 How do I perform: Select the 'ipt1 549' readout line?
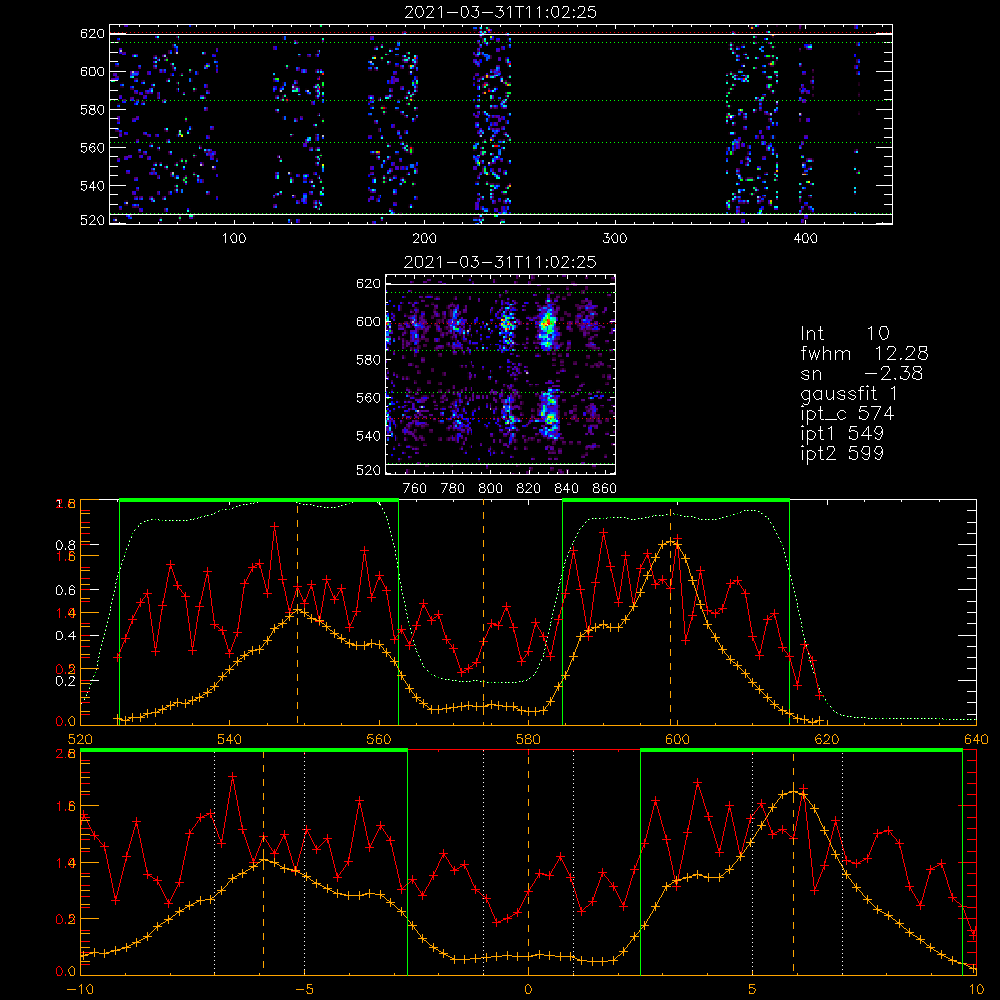pos(842,434)
